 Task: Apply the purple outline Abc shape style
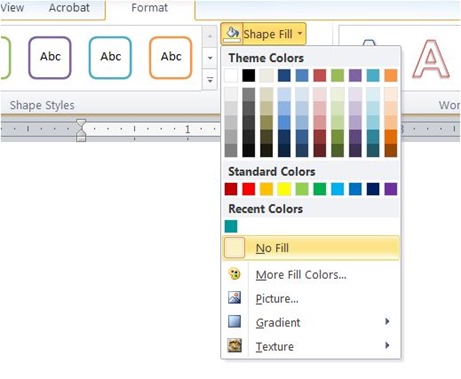point(50,58)
